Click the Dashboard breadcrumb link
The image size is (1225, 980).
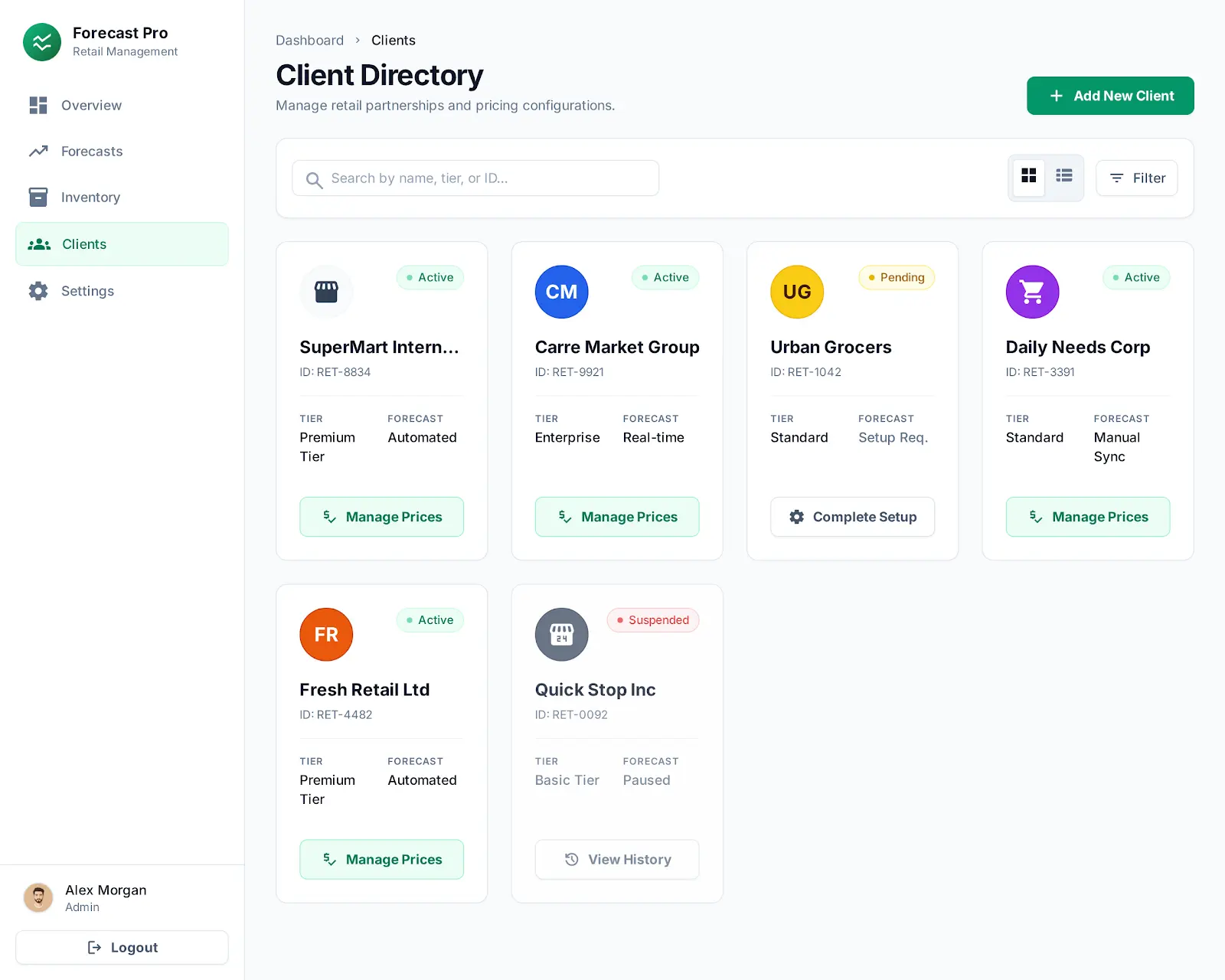(x=309, y=41)
